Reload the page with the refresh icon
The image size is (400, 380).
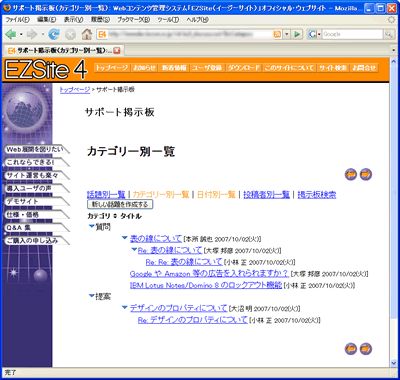click(54, 34)
